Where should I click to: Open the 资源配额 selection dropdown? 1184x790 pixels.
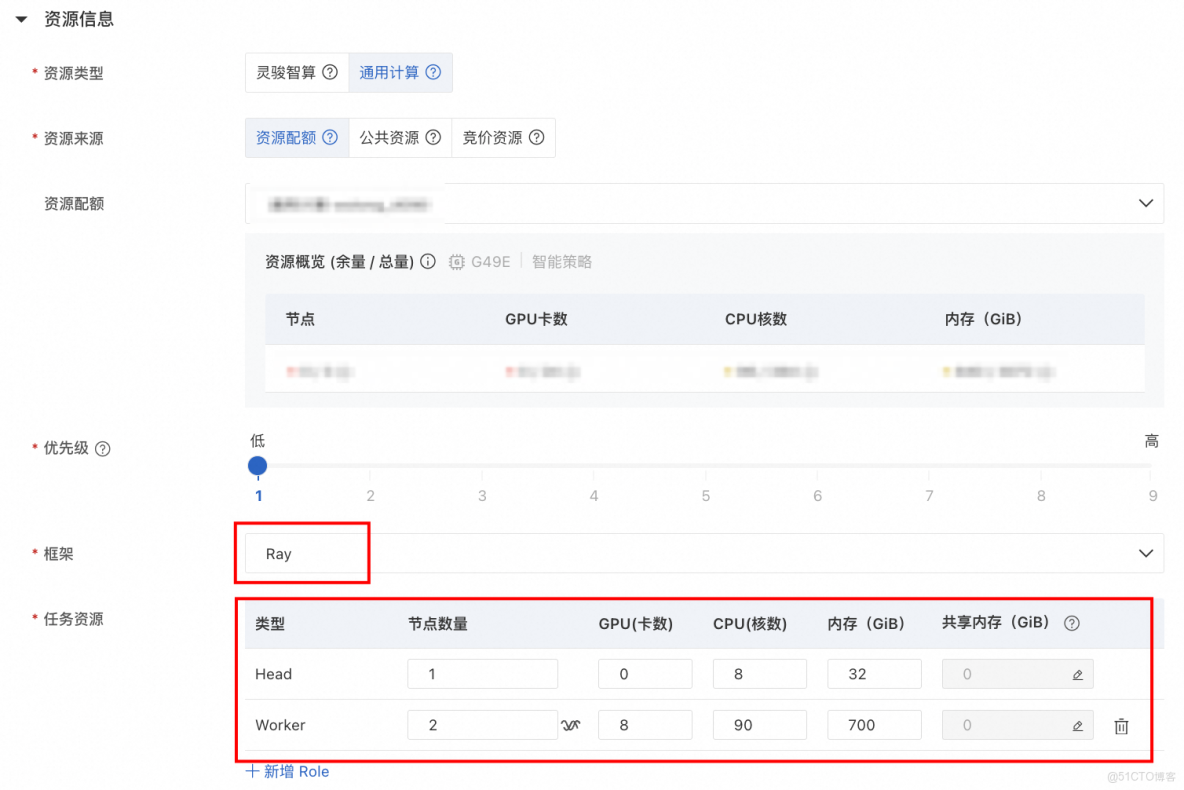[x=1146, y=202]
